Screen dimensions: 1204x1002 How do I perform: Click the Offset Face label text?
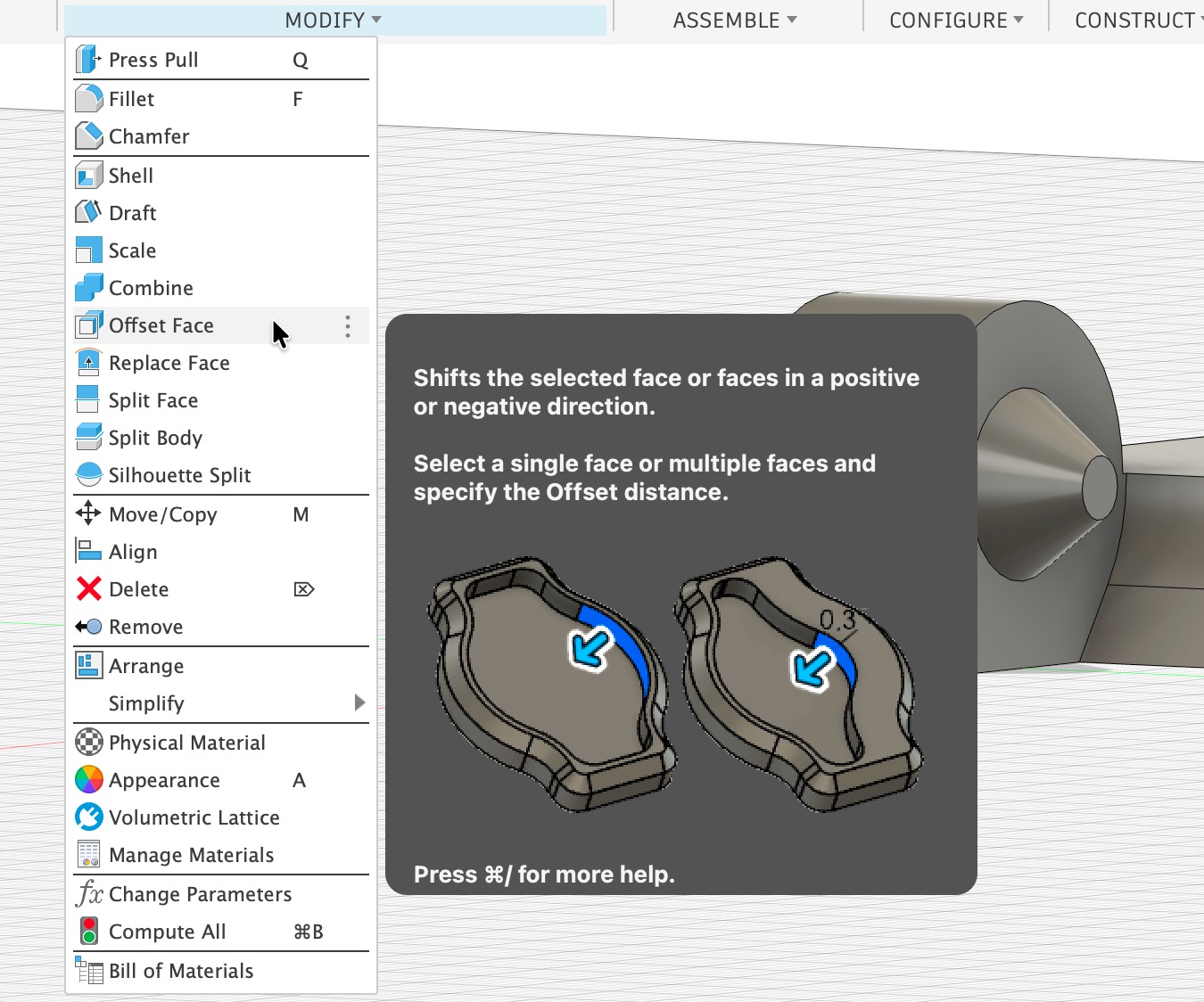pos(161,325)
